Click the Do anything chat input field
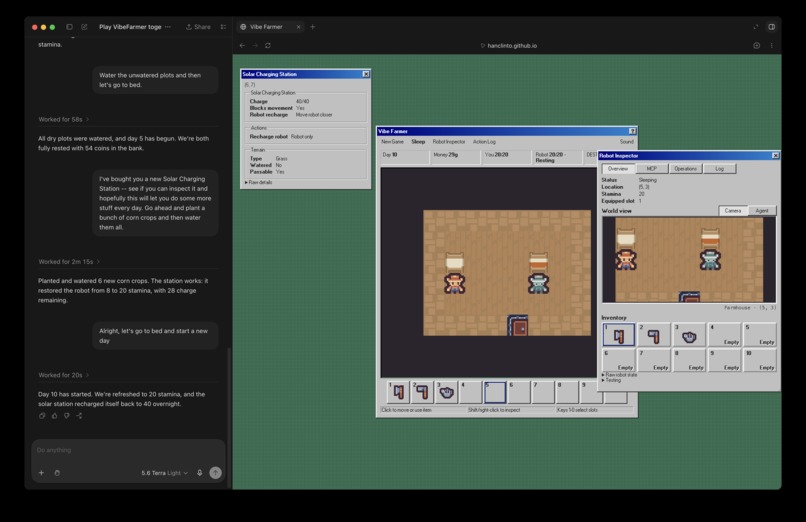 128,450
